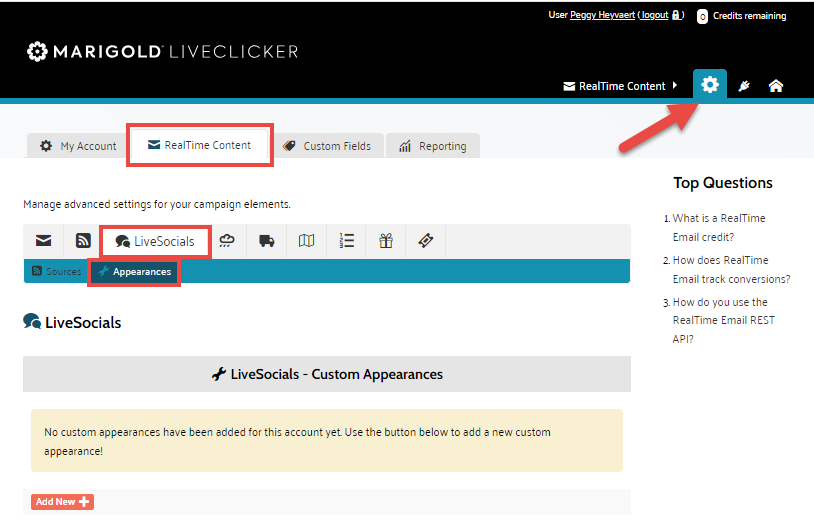Switch to the Reporting tab
This screenshot has width=814, height=525.
tap(432, 146)
